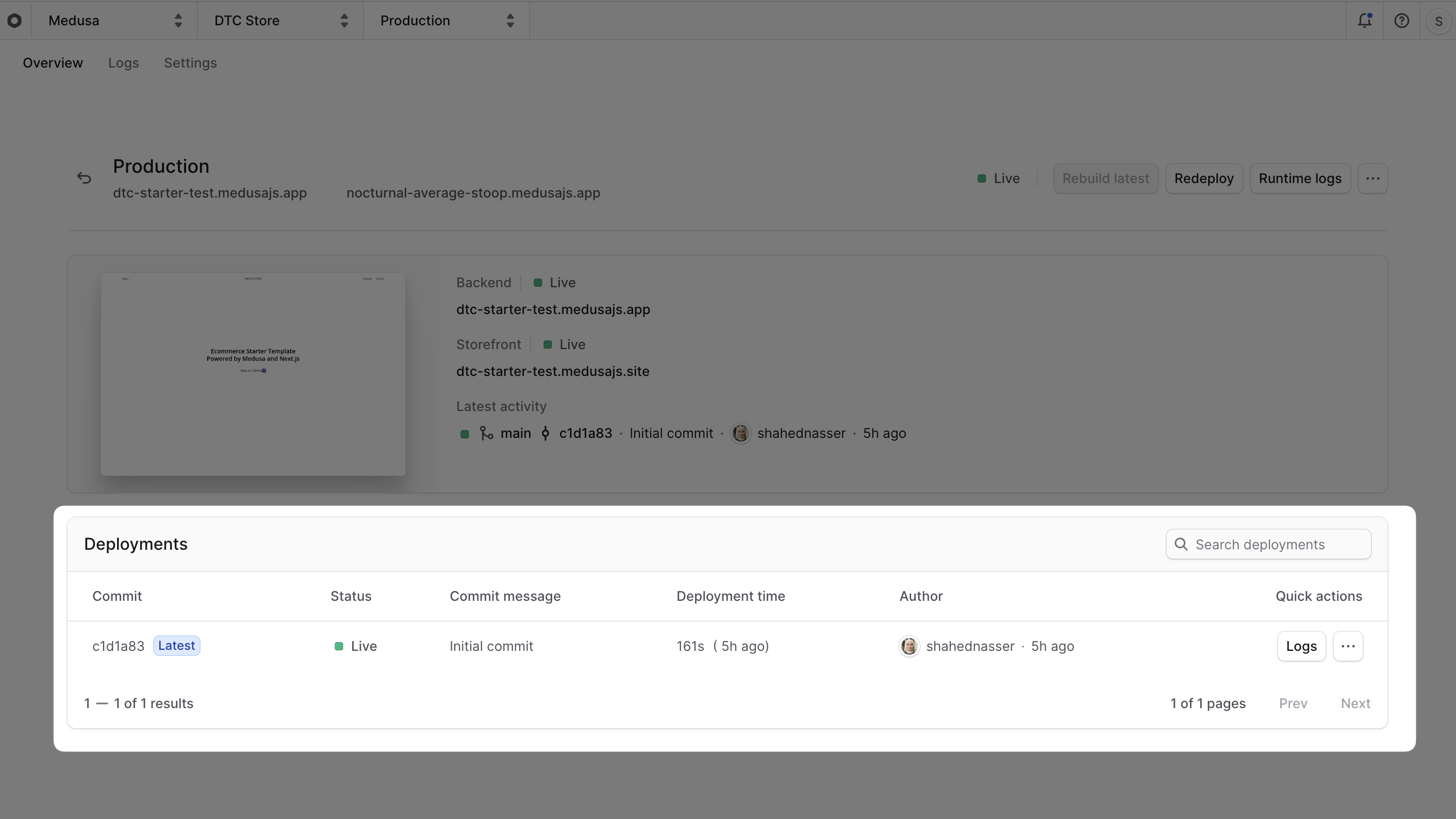Viewport: 1456px width, 819px height.
Task: Click shahednasser's avatar in the deployments table
Action: click(x=909, y=646)
